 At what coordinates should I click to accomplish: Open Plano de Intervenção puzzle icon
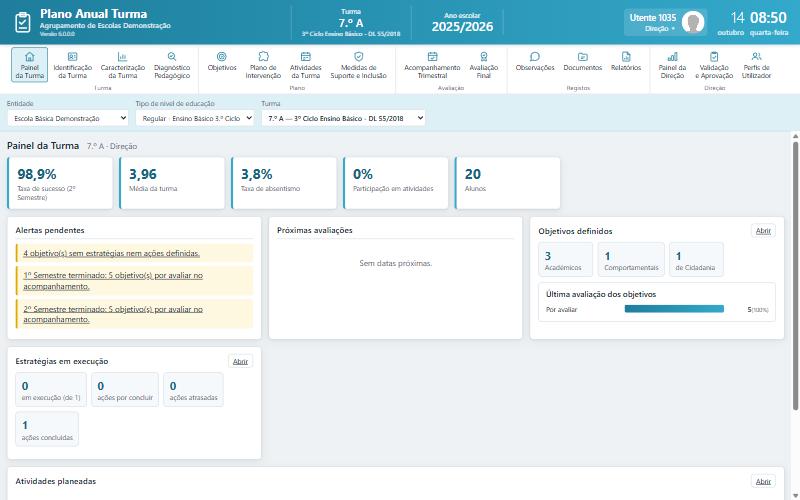click(263, 56)
